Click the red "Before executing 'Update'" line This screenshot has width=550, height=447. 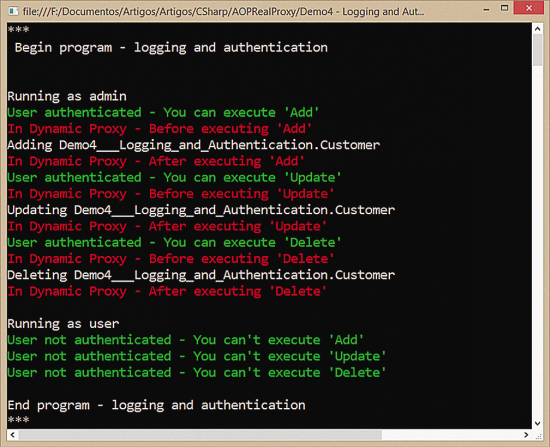[x=171, y=194]
